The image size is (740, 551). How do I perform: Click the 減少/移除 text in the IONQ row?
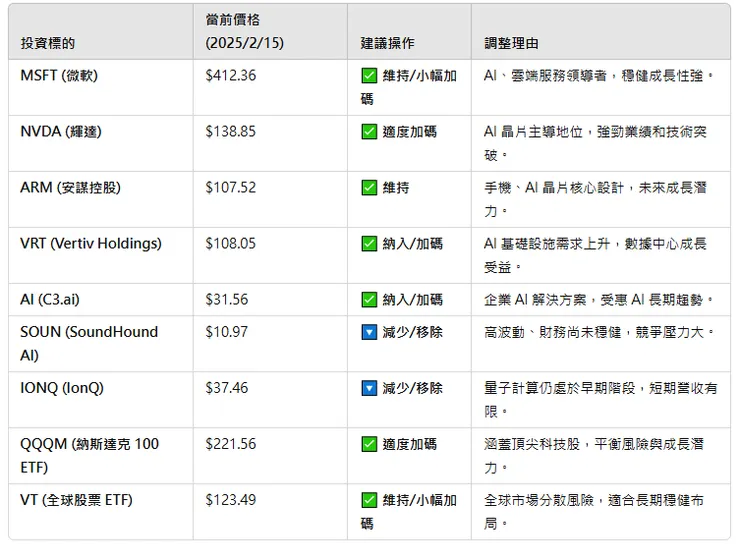[x=412, y=387]
